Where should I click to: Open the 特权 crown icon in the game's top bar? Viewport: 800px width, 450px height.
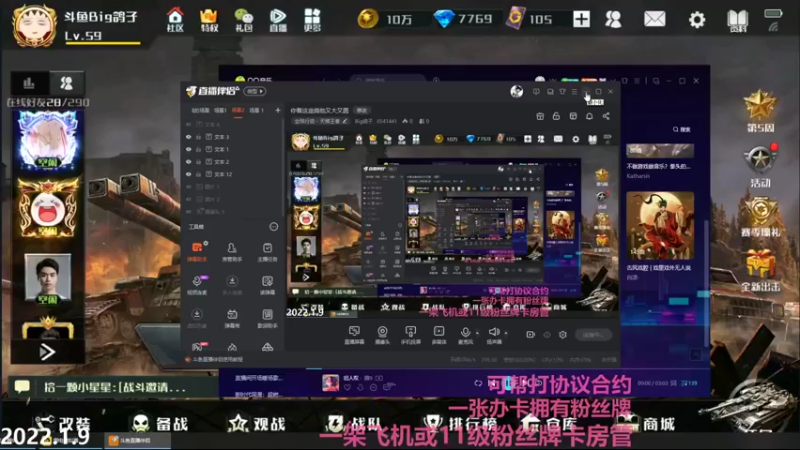pyautogui.click(x=209, y=19)
